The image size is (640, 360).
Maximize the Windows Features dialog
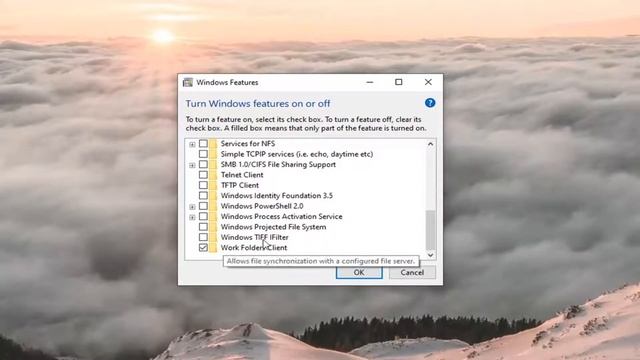(399, 82)
